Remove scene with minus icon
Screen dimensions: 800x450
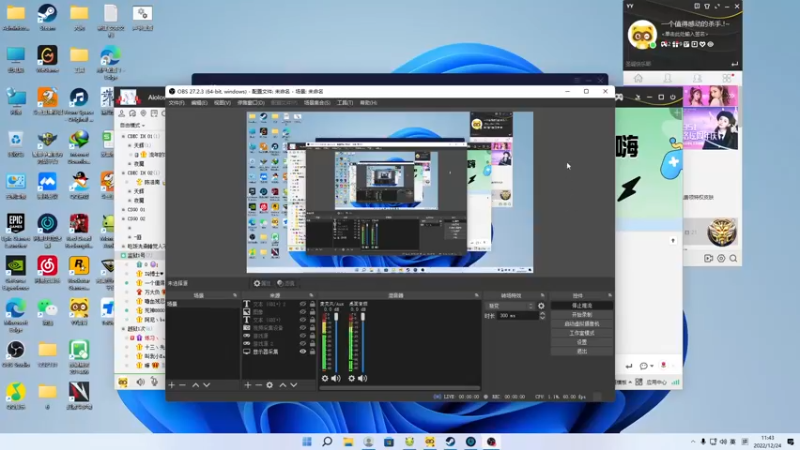pos(182,385)
